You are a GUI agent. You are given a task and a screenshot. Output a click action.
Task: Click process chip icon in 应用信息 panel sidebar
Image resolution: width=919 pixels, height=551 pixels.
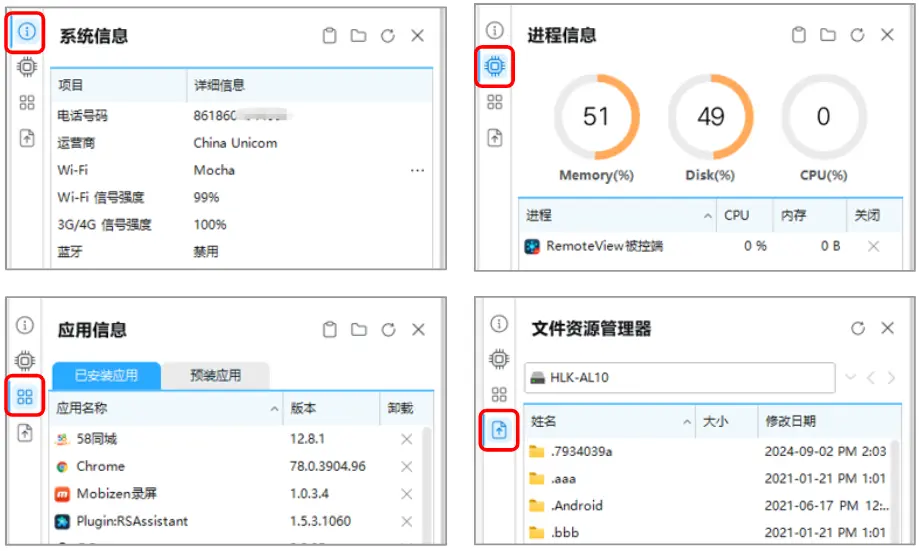(x=25, y=360)
